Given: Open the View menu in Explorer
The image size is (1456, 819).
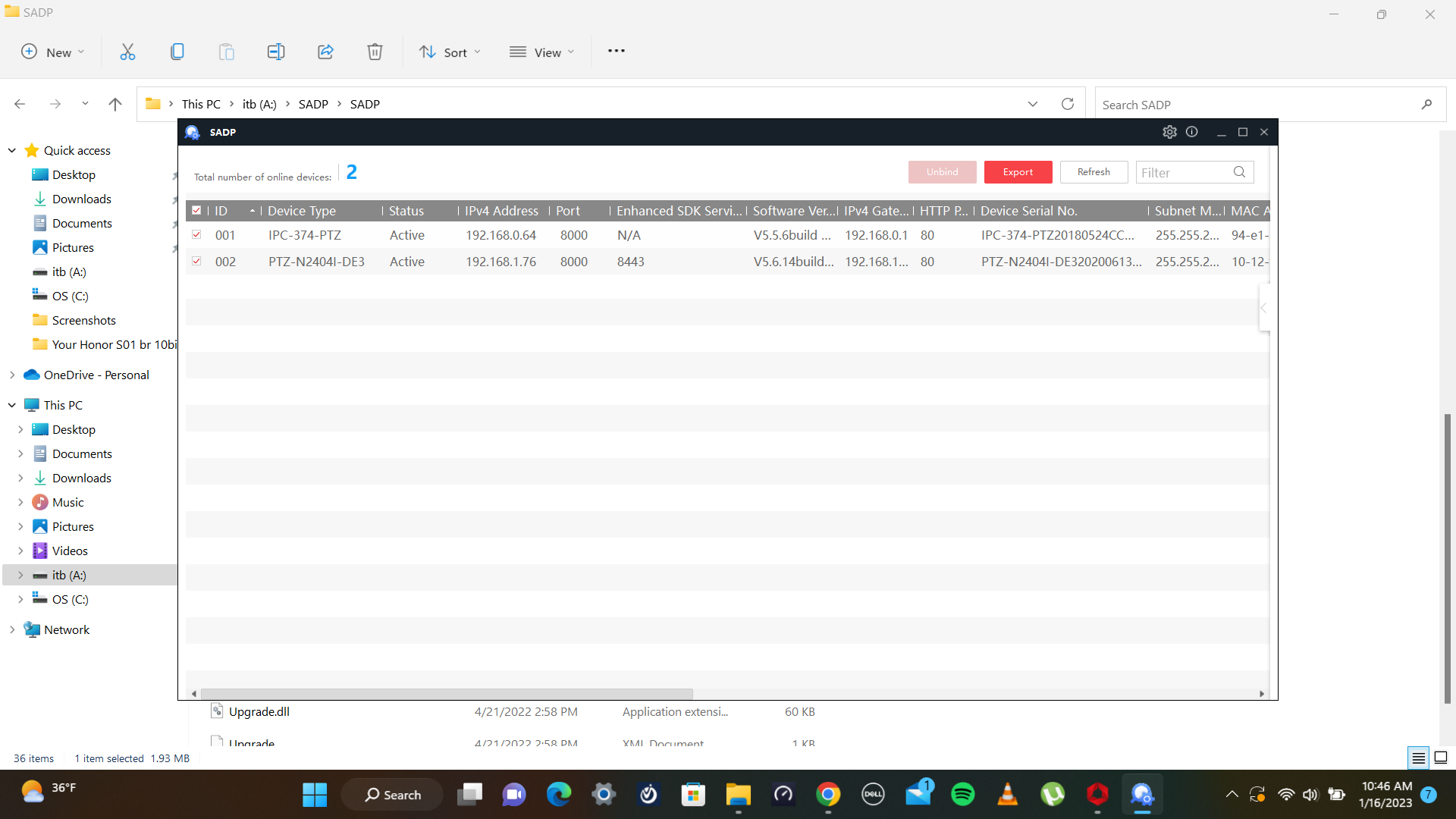Looking at the screenshot, I should point(542,52).
